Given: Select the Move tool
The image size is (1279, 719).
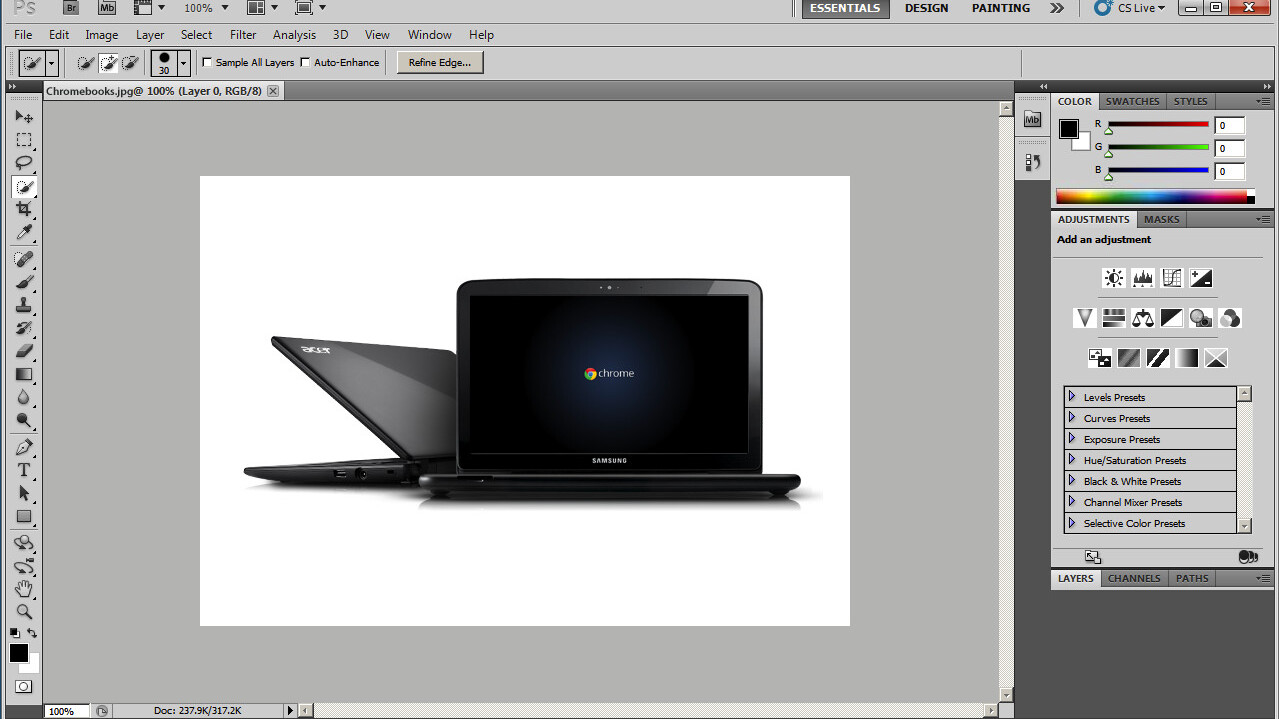Looking at the screenshot, I should (24, 117).
